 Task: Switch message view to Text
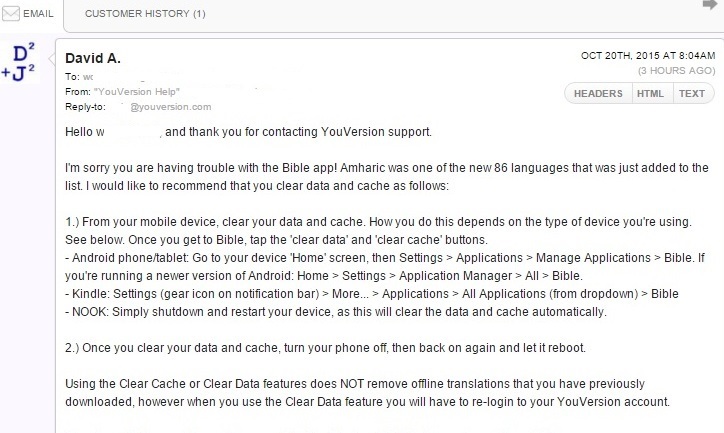click(x=691, y=94)
